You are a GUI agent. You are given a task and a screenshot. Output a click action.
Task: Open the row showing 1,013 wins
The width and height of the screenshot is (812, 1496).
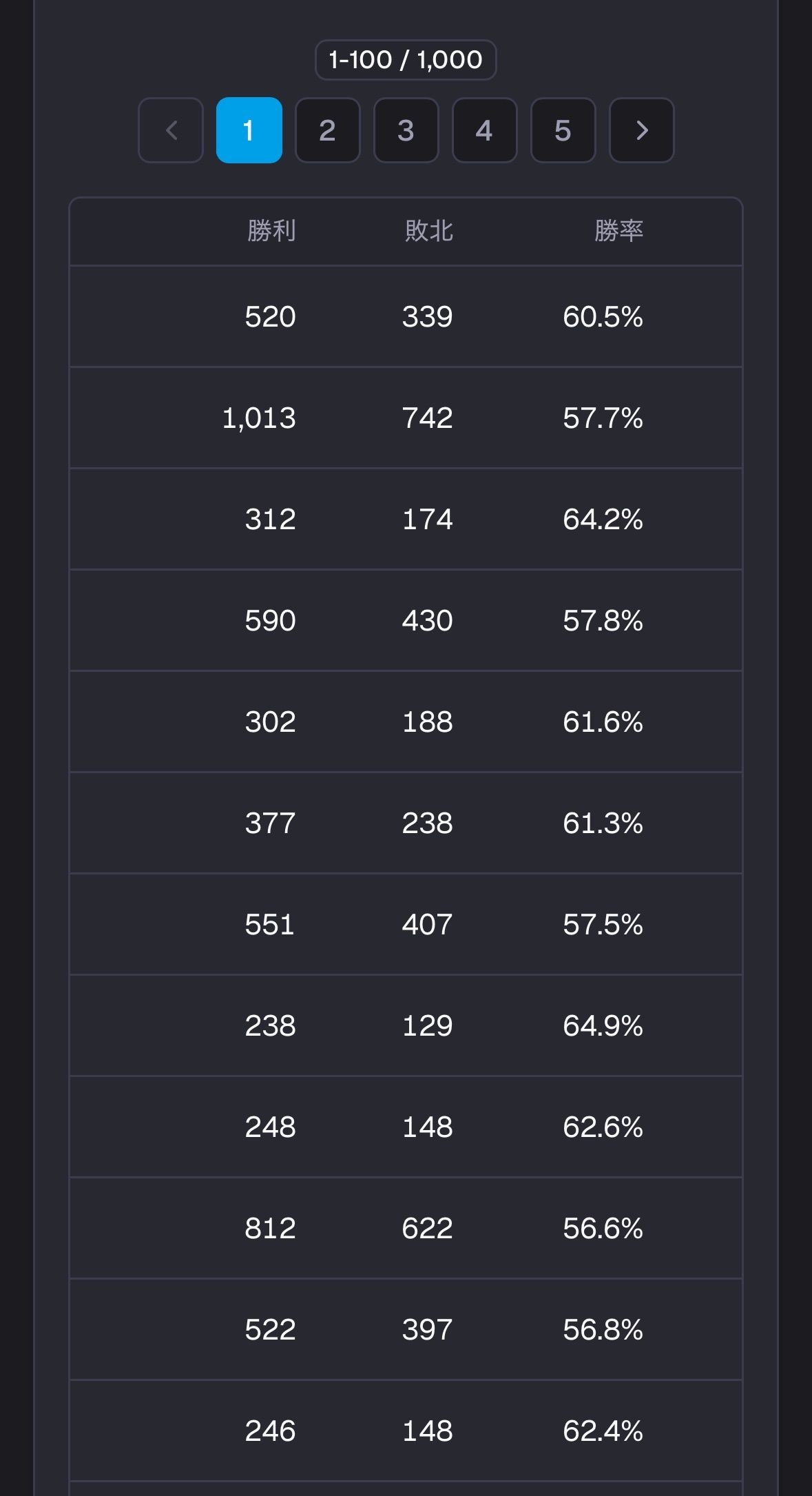coord(406,418)
